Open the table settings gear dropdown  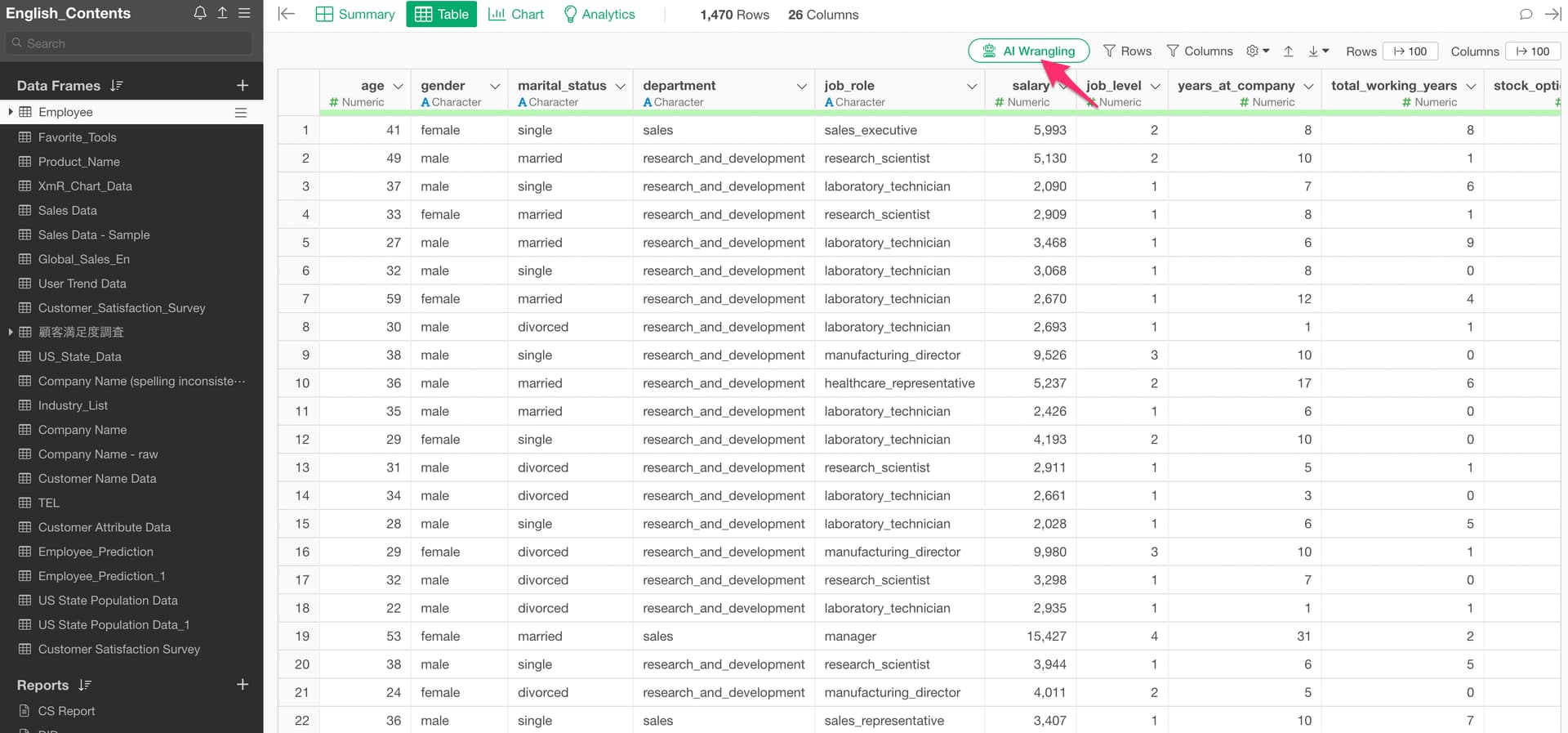click(1258, 51)
